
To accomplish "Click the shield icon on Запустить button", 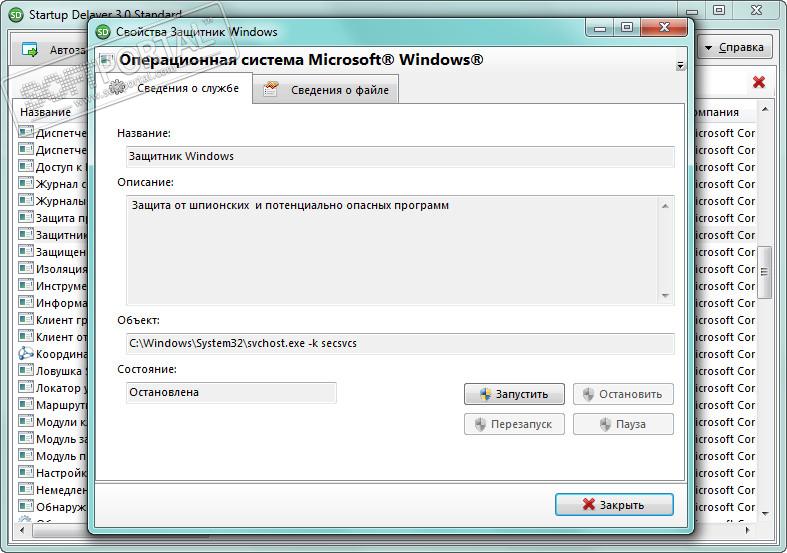I will [485, 394].
